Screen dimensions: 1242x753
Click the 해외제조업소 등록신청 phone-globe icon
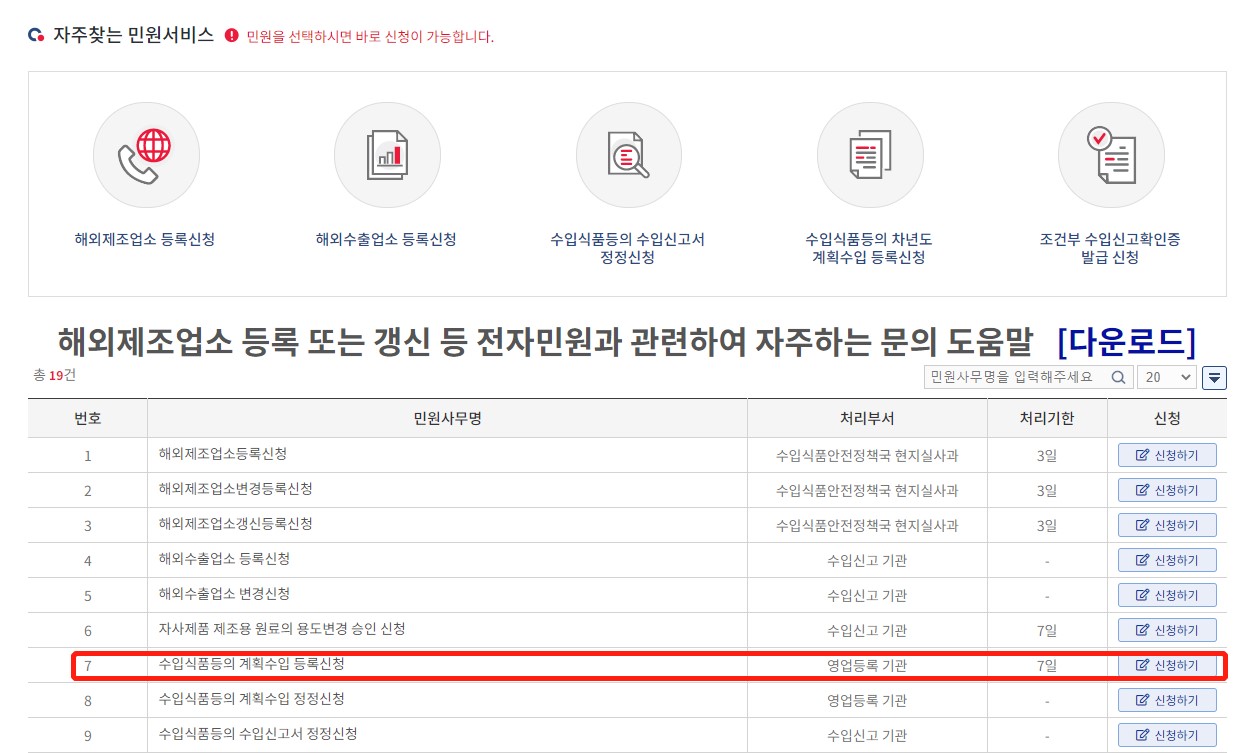coord(146,155)
